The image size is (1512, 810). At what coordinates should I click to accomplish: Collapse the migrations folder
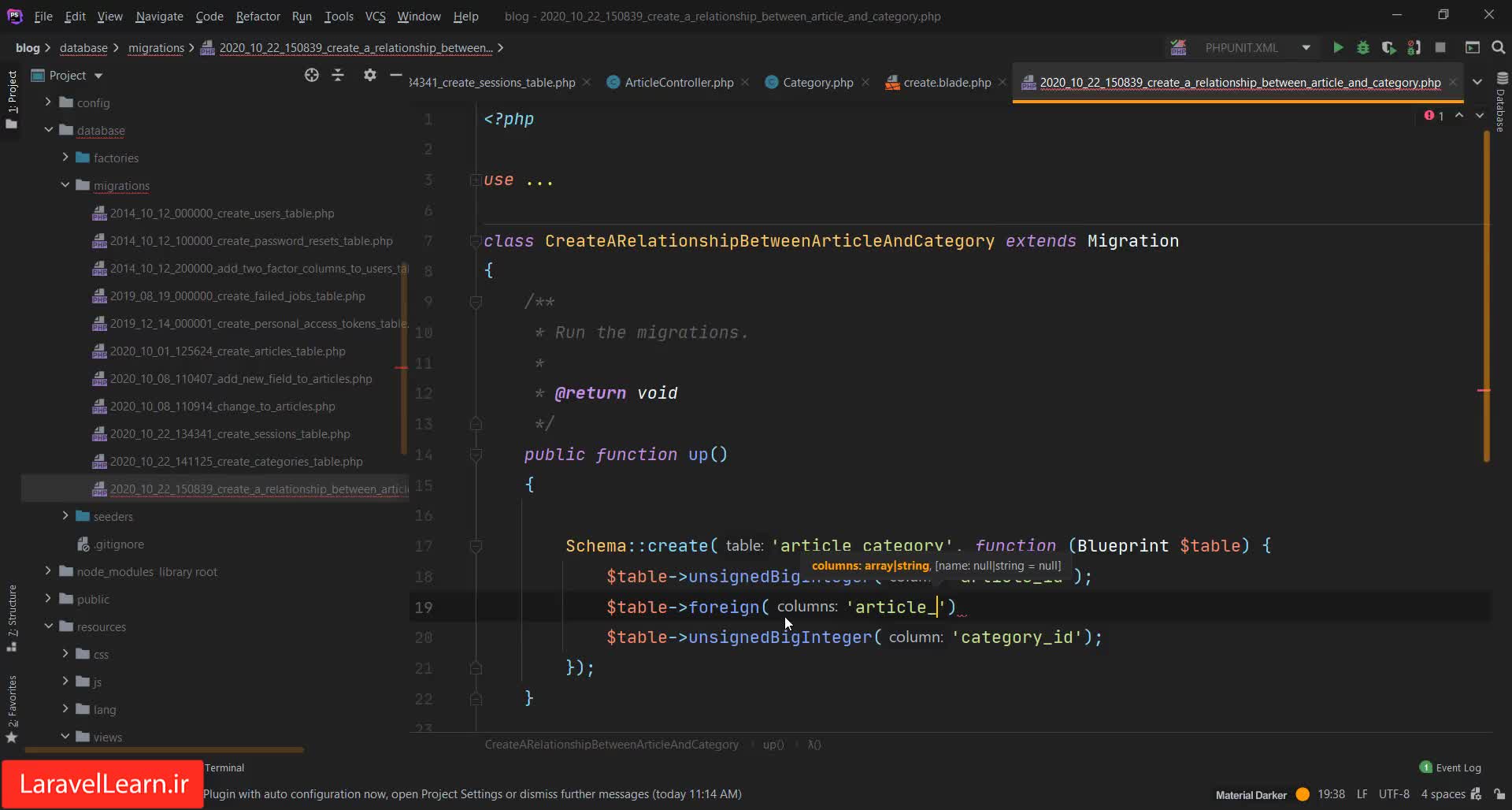65,185
